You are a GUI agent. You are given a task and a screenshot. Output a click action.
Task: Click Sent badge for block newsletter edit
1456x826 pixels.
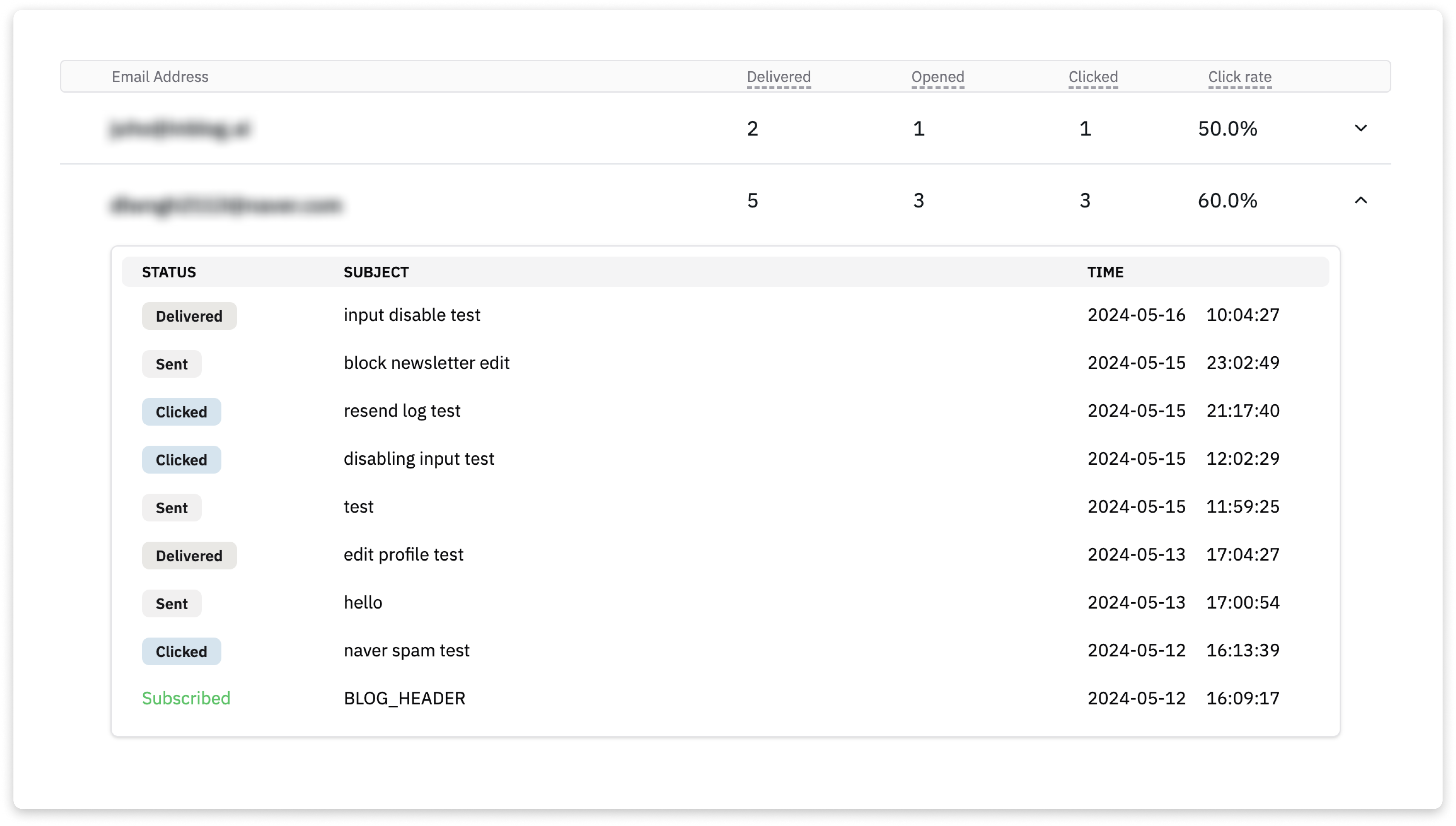tap(171, 364)
